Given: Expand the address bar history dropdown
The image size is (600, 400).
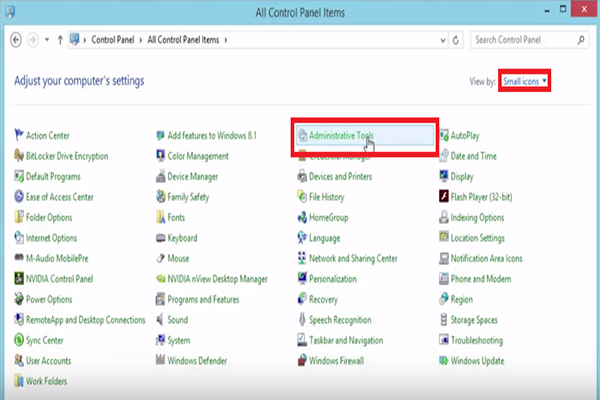Looking at the screenshot, I should pos(443,40).
